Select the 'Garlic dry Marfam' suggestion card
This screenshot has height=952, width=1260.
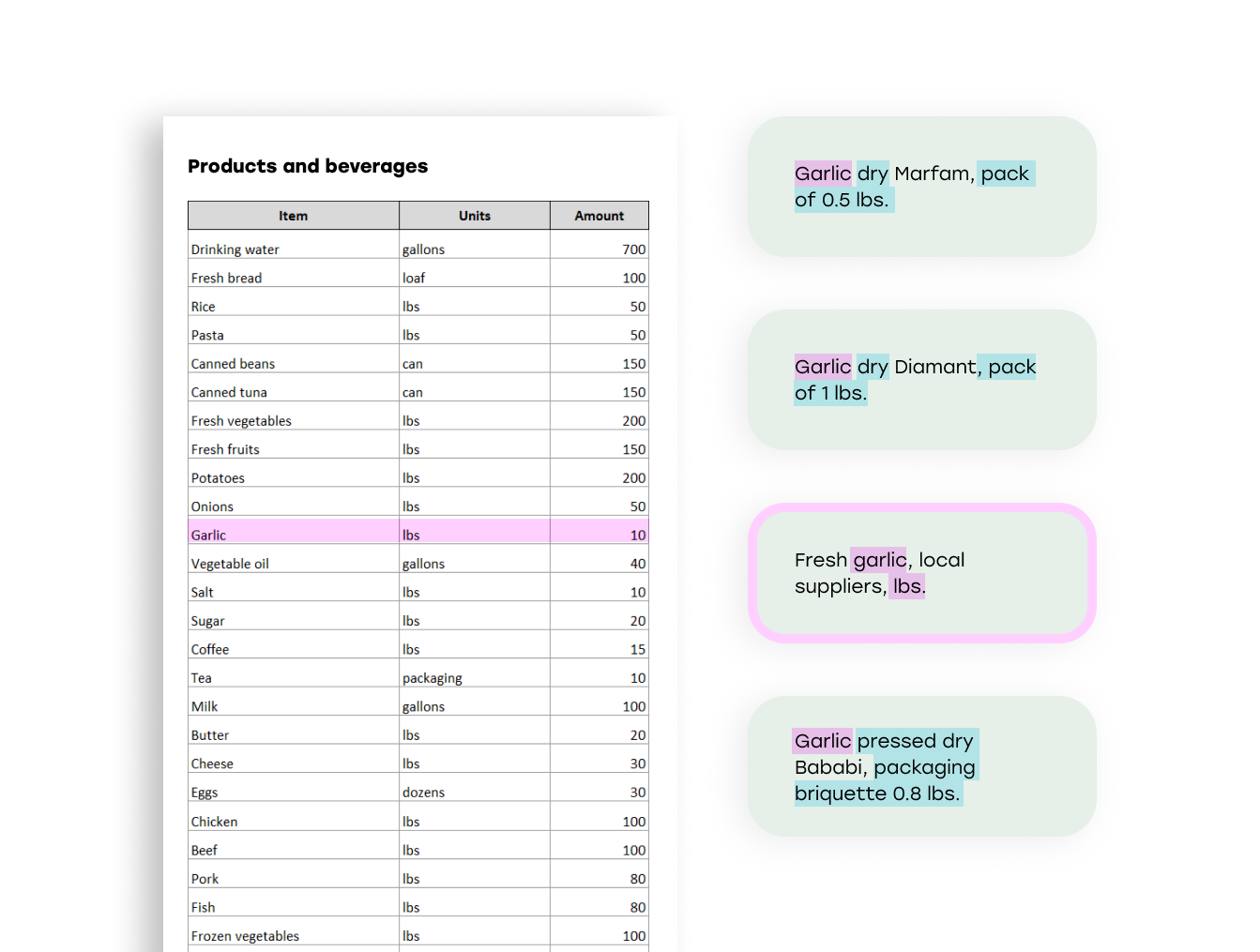click(x=922, y=187)
